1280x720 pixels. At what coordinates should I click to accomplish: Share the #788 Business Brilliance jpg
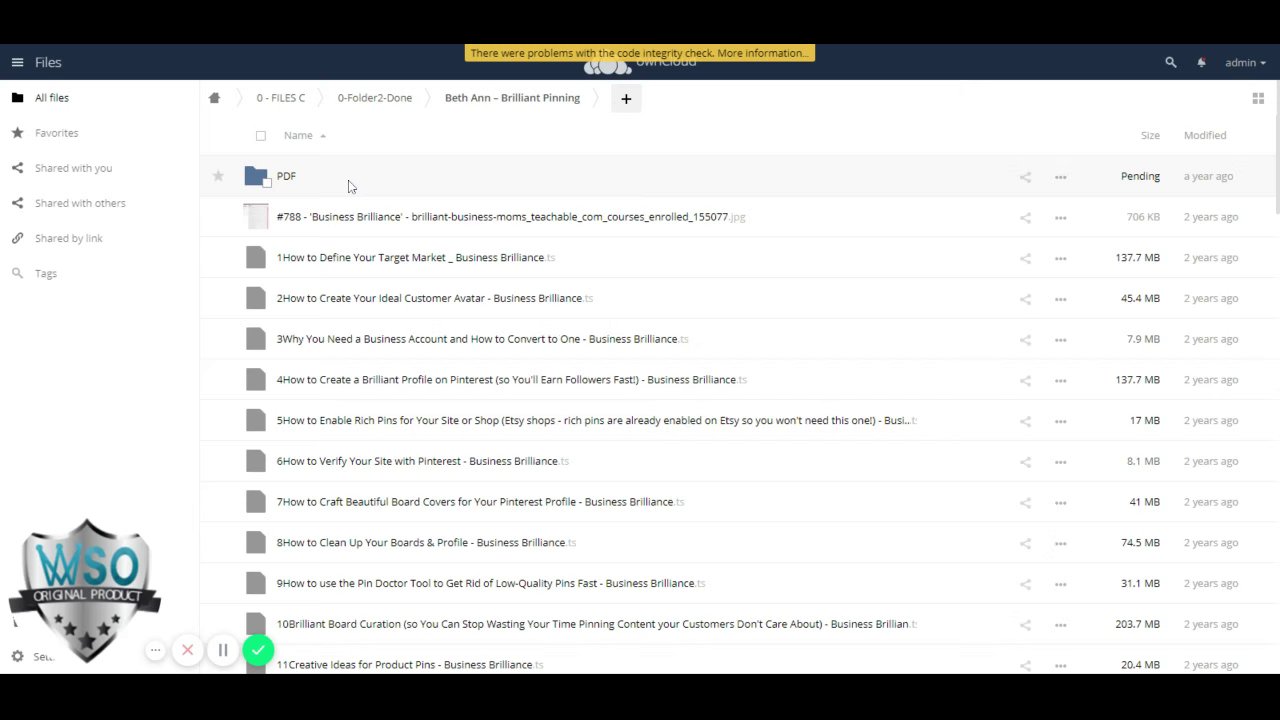(x=1025, y=217)
